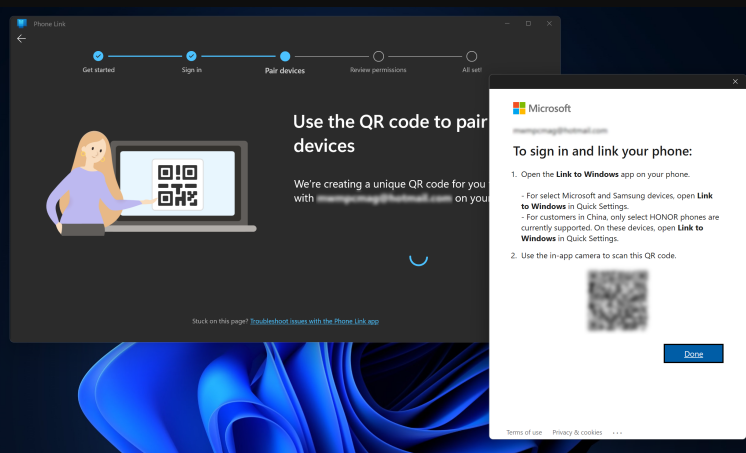Close the Phone Link window
The height and width of the screenshot is (453, 746).
[549, 23]
